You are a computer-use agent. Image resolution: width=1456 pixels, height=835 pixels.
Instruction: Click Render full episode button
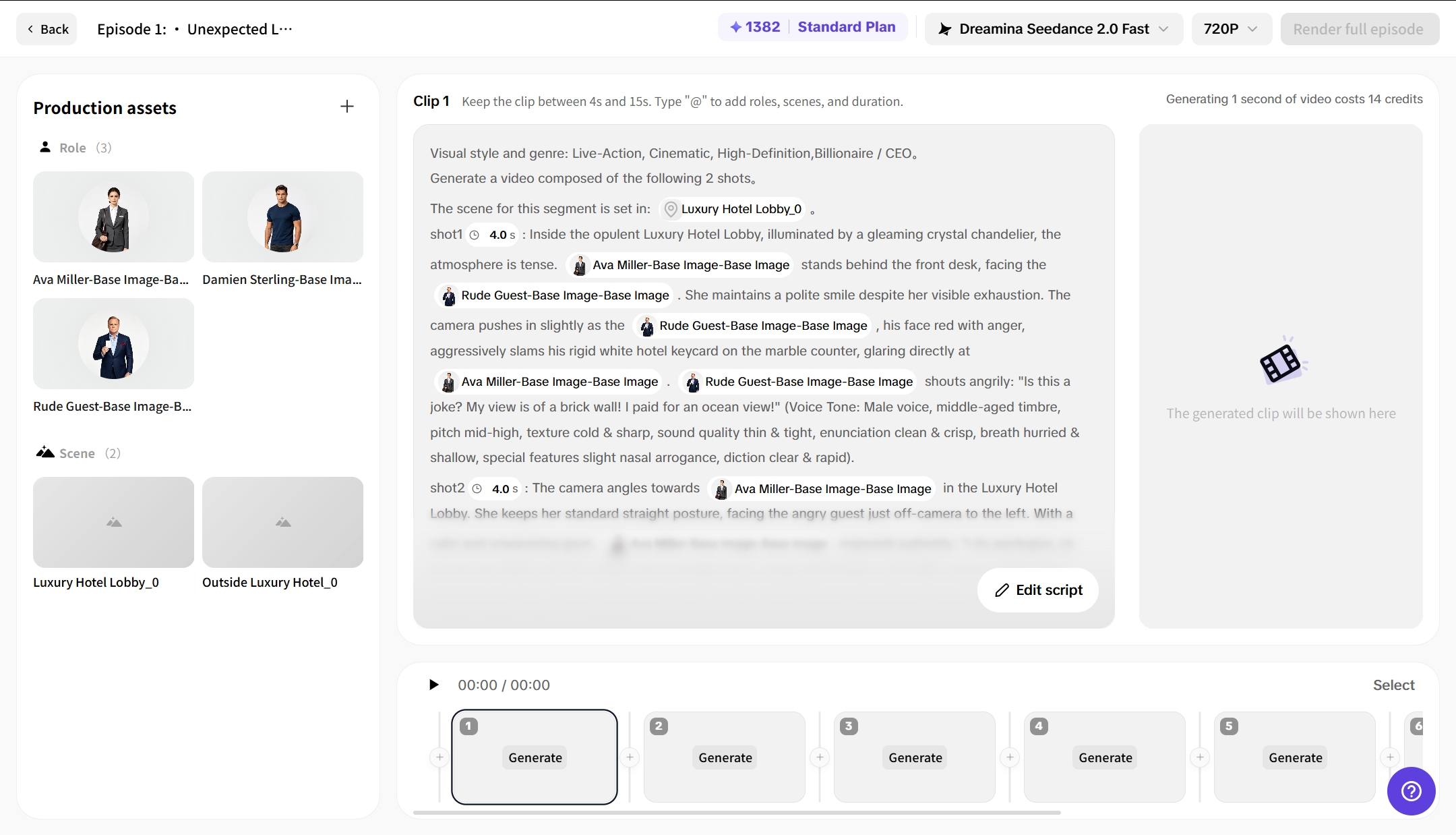click(1359, 29)
